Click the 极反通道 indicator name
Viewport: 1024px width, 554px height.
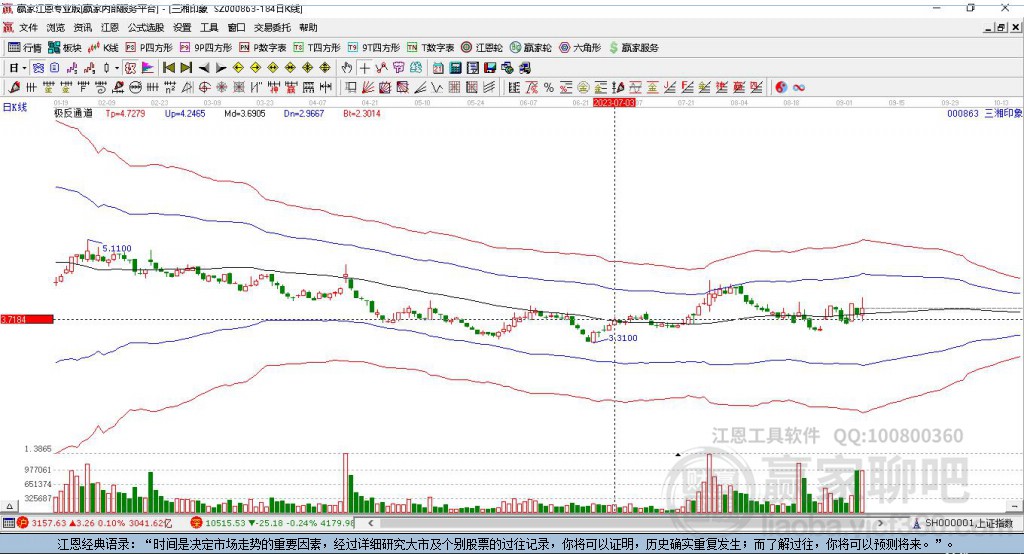73,113
